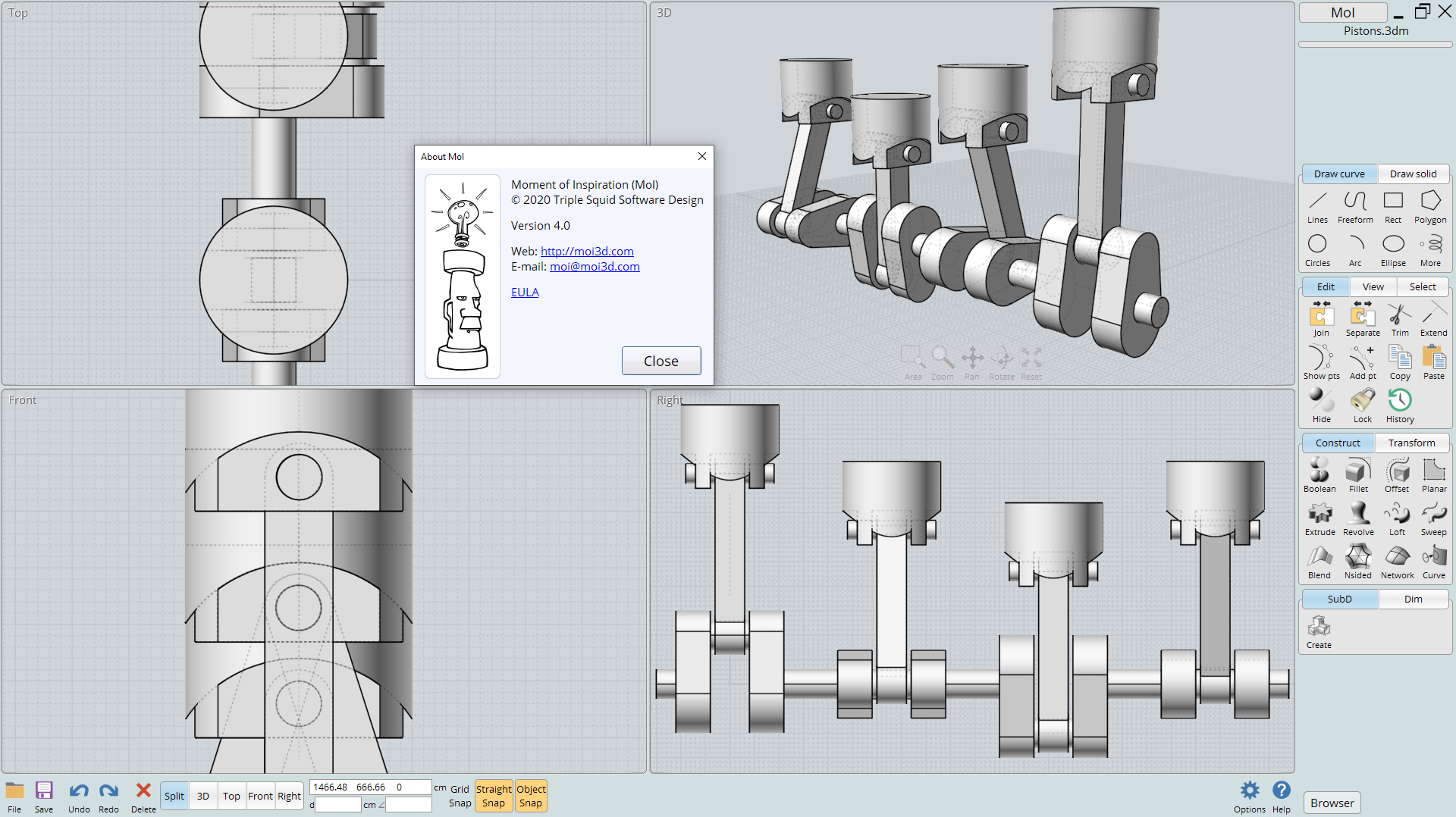This screenshot has height=817, width=1456.
Task: Switch to Right viewport layout
Action: pos(289,796)
